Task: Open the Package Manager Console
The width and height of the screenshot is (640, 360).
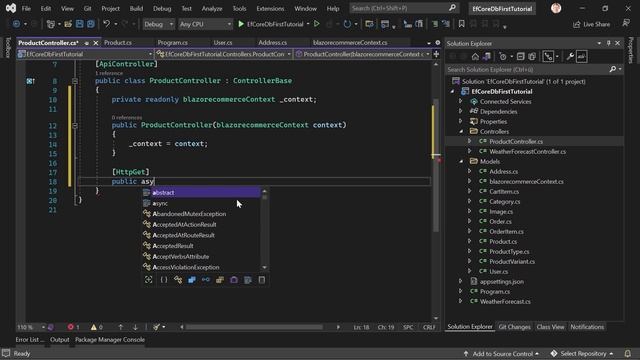Action: point(110,340)
